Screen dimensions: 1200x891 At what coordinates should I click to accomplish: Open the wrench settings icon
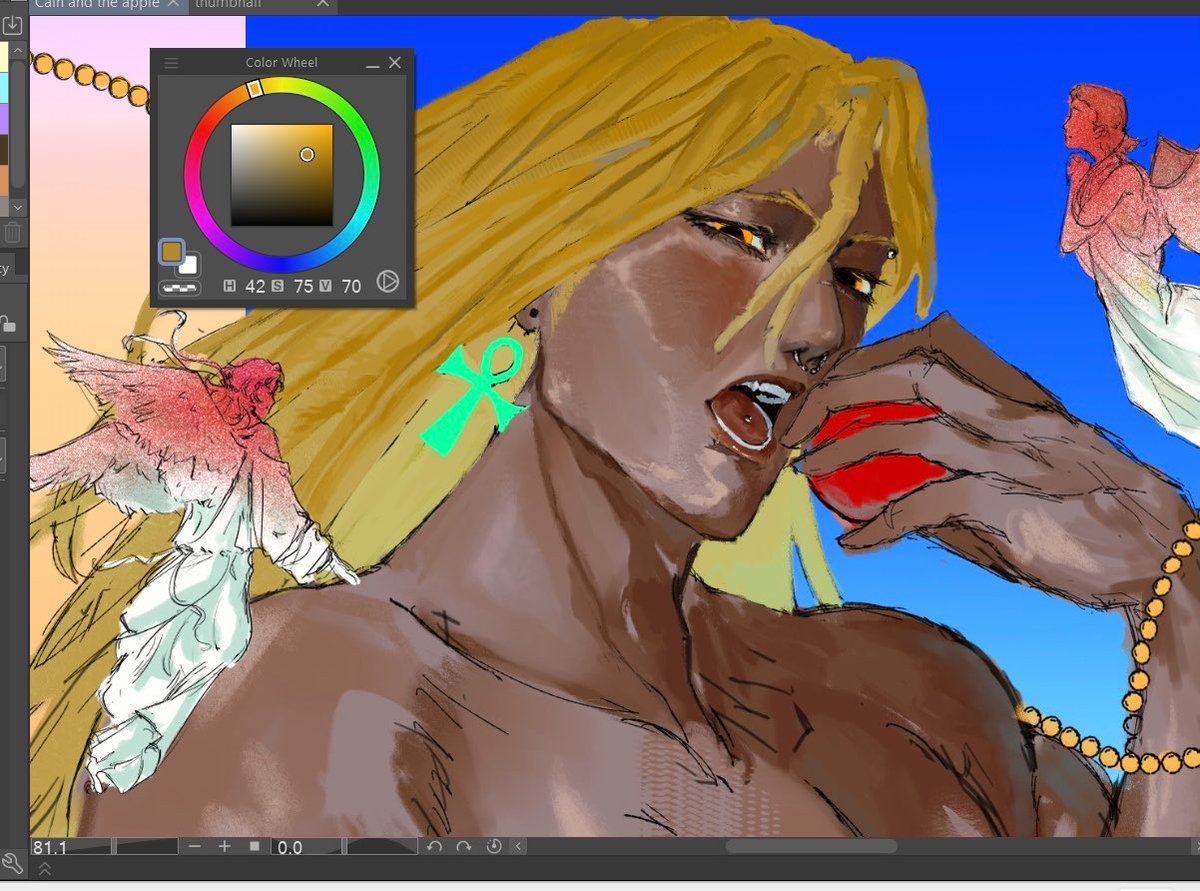[12, 864]
